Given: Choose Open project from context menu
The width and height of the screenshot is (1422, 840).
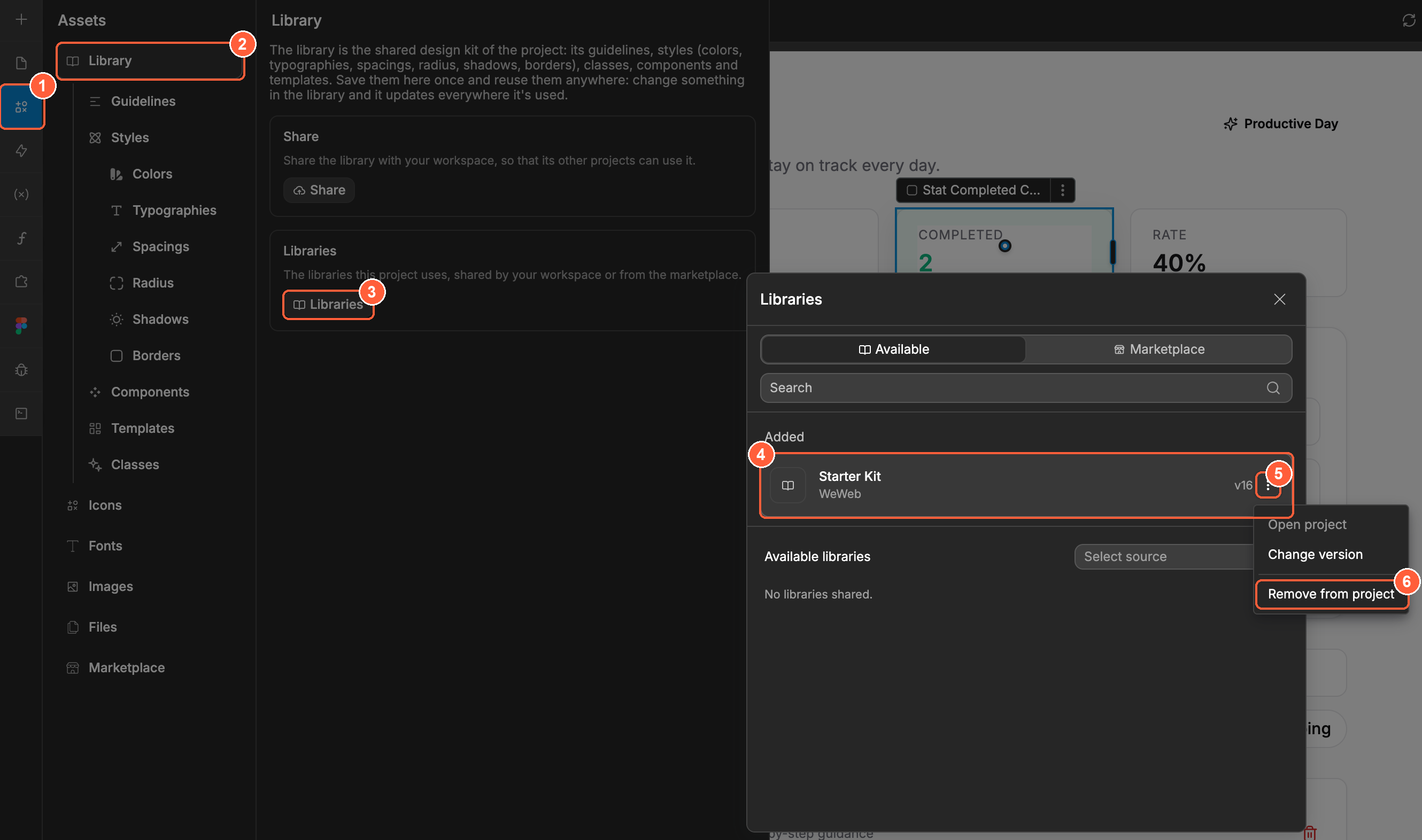Looking at the screenshot, I should click(x=1307, y=525).
